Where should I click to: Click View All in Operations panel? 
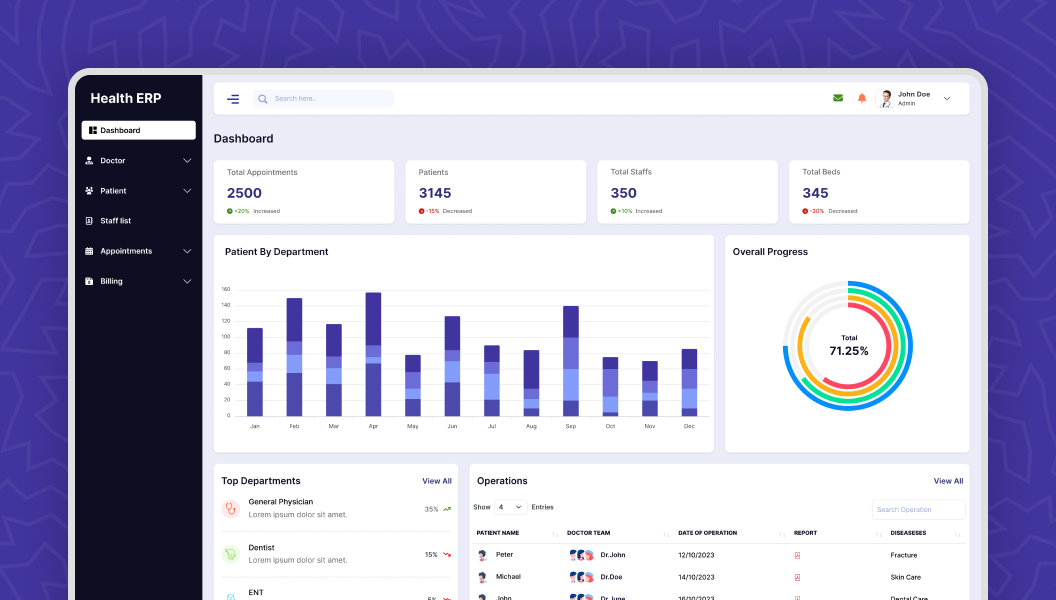pyautogui.click(x=948, y=481)
